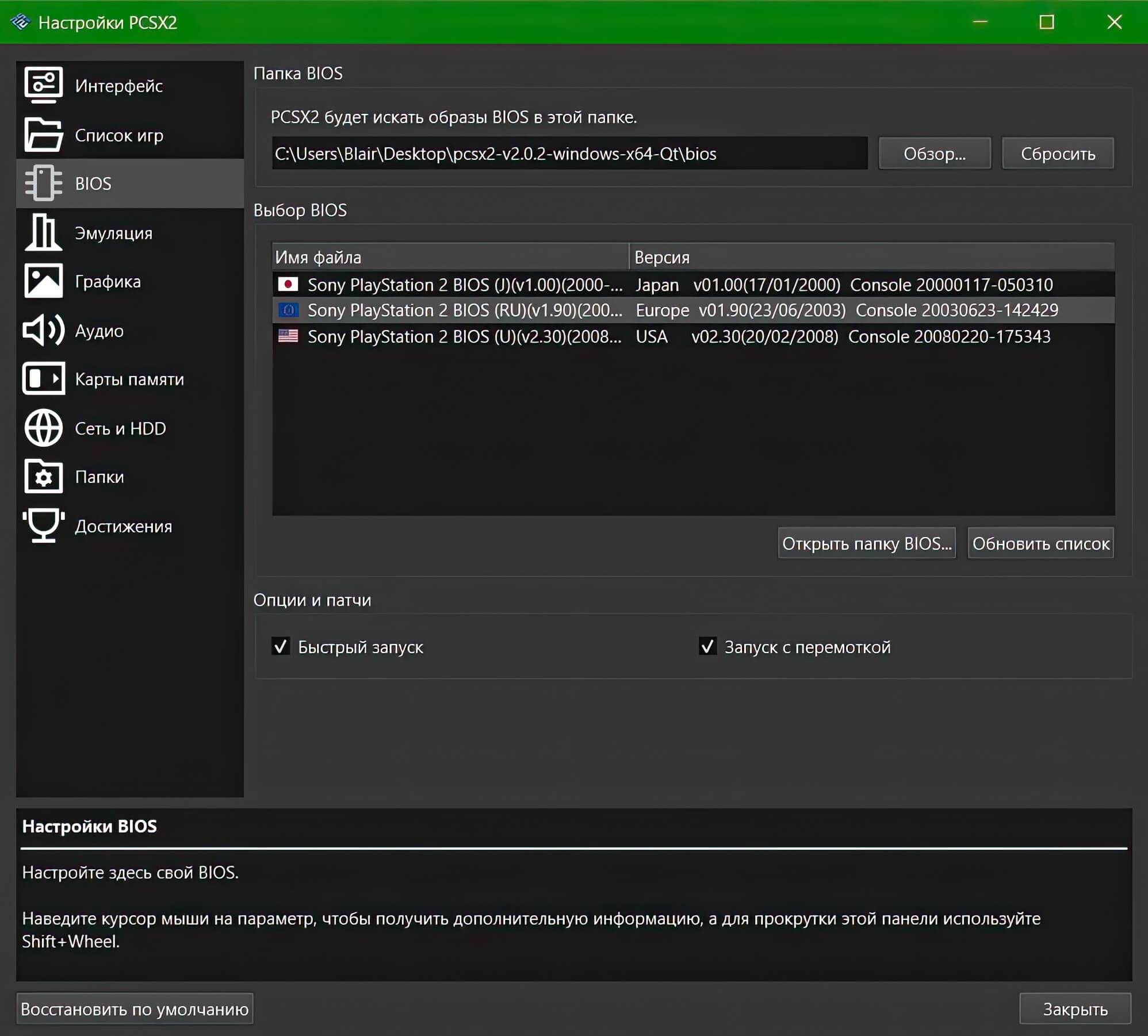Click the Сеть и HDD globe icon

(x=43, y=428)
